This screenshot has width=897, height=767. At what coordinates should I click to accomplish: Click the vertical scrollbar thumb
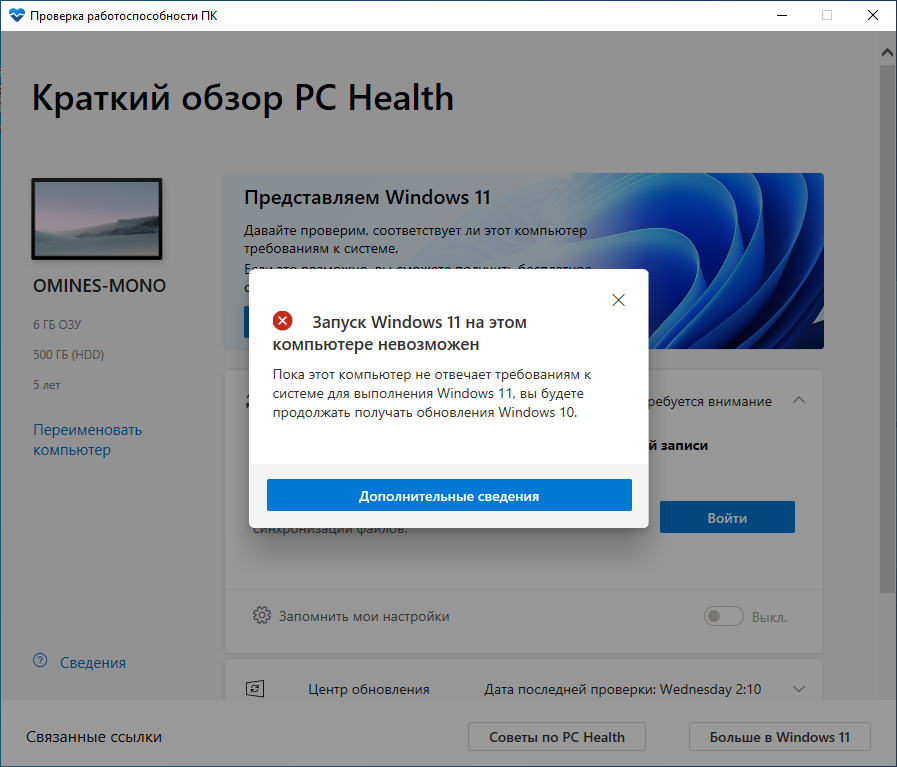point(887,329)
